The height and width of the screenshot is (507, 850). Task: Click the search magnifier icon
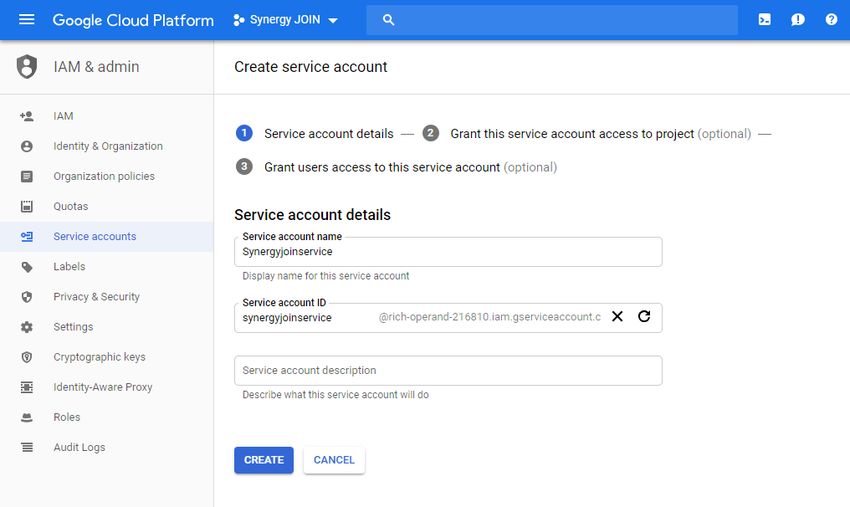[x=388, y=20]
